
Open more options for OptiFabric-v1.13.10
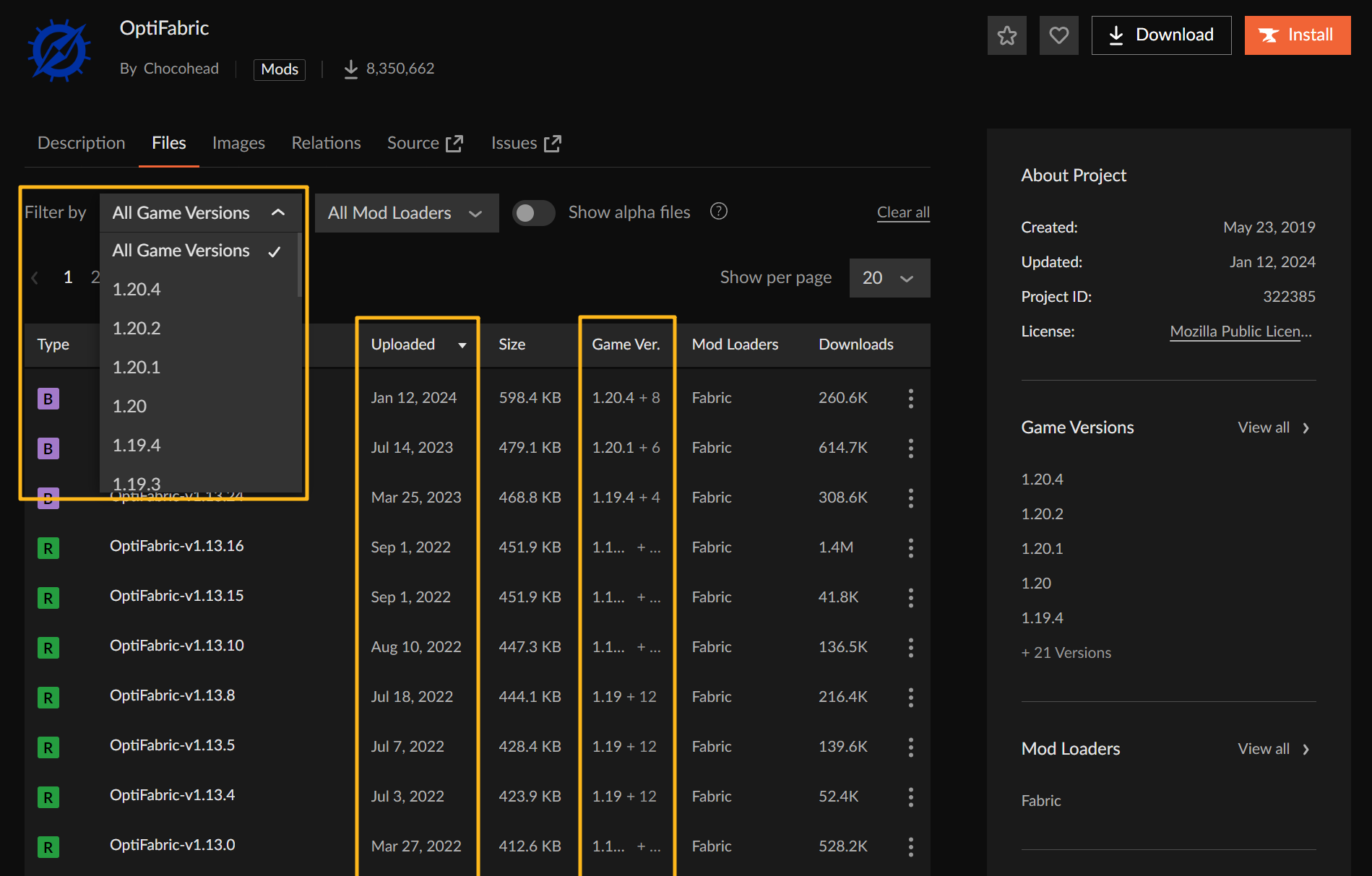tap(911, 648)
